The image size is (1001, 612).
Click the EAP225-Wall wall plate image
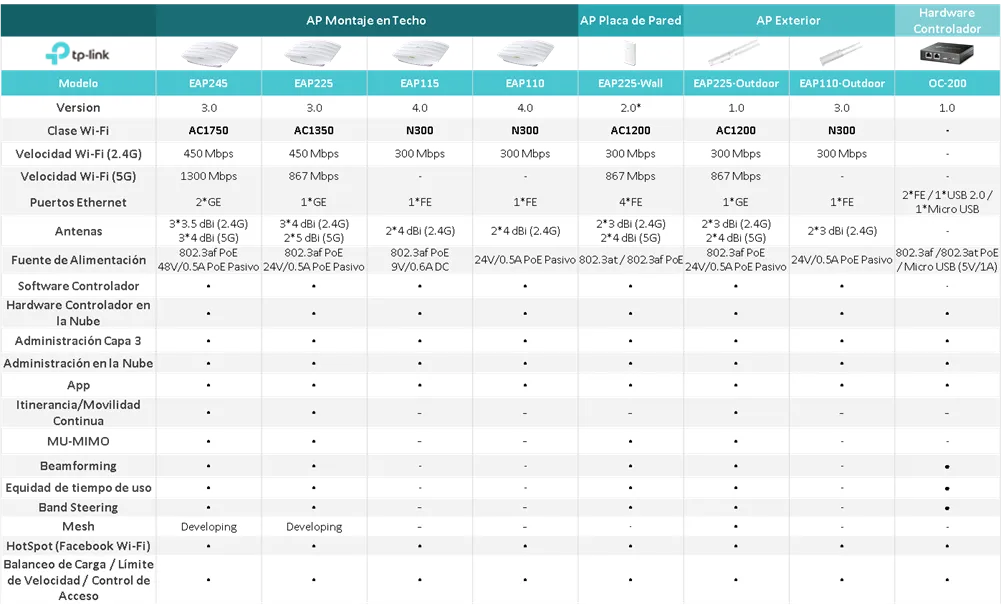pyautogui.click(x=630, y=54)
